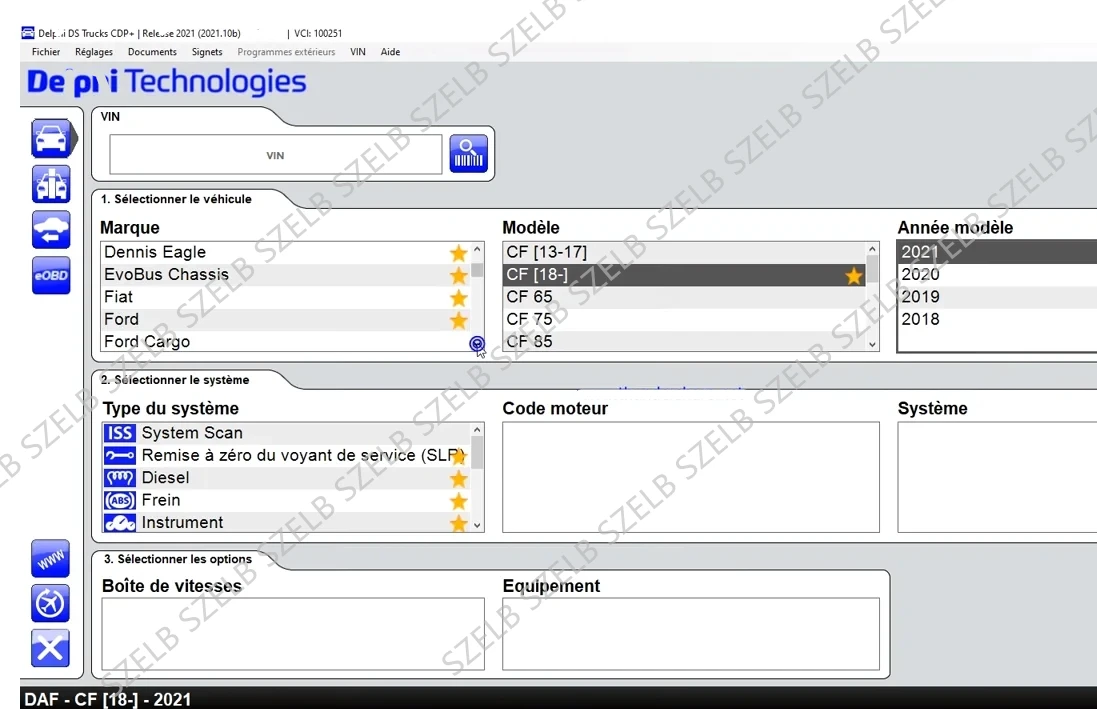Image resolution: width=1097 pixels, height=709 pixels.
Task: Click the two-cars comparison sidebar icon
Action: (x=51, y=184)
